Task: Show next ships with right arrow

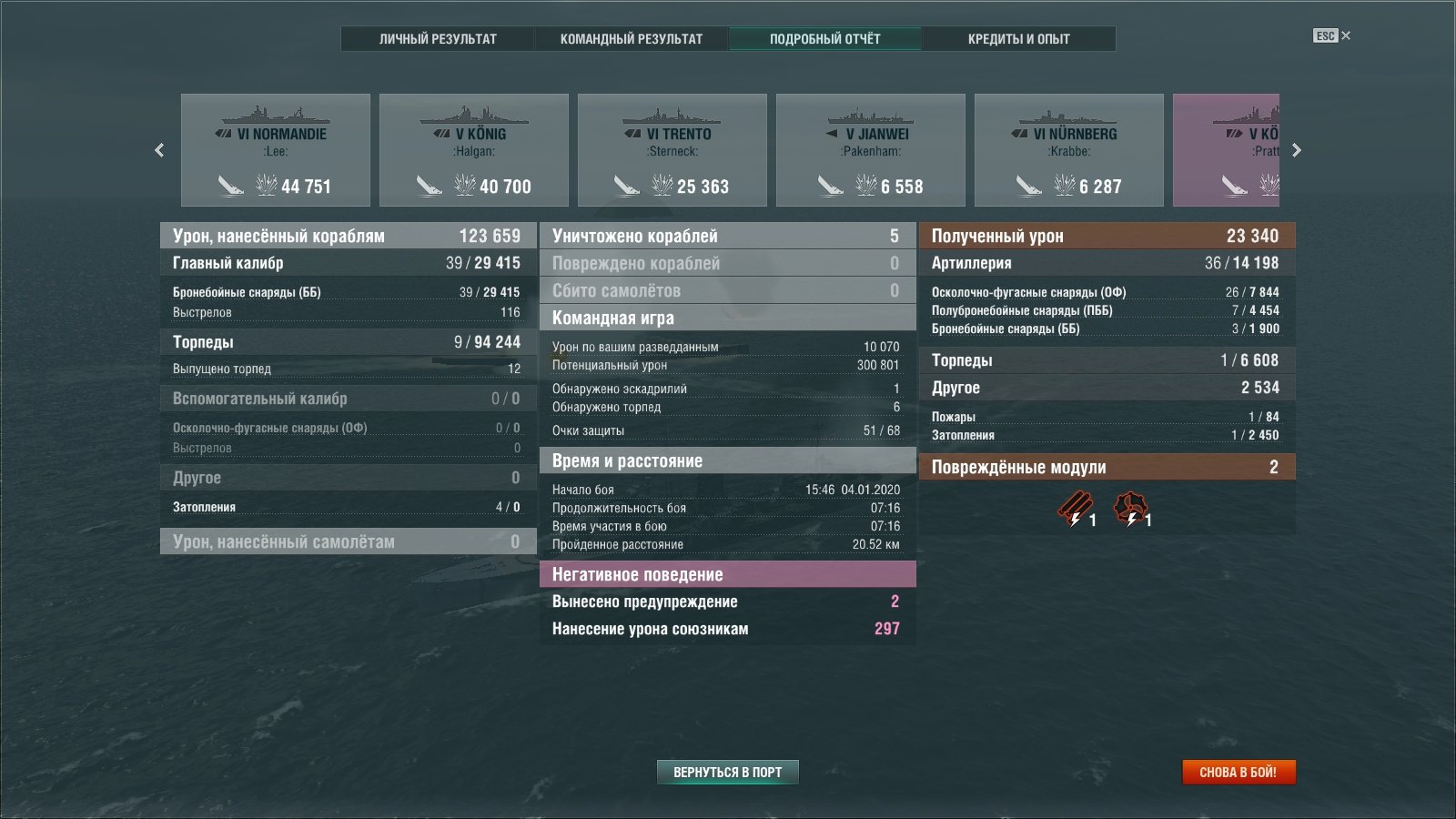Action: (1297, 150)
